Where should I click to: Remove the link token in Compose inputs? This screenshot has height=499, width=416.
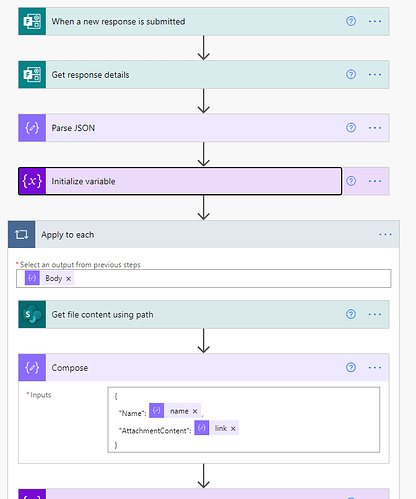tap(233, 429)
